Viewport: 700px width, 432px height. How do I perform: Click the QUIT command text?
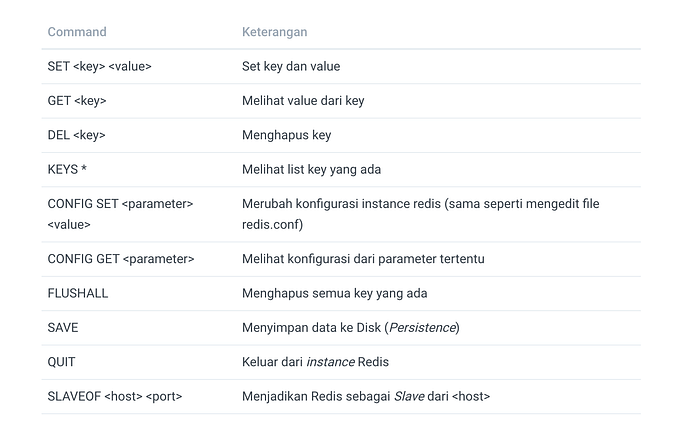click(62, 362)
